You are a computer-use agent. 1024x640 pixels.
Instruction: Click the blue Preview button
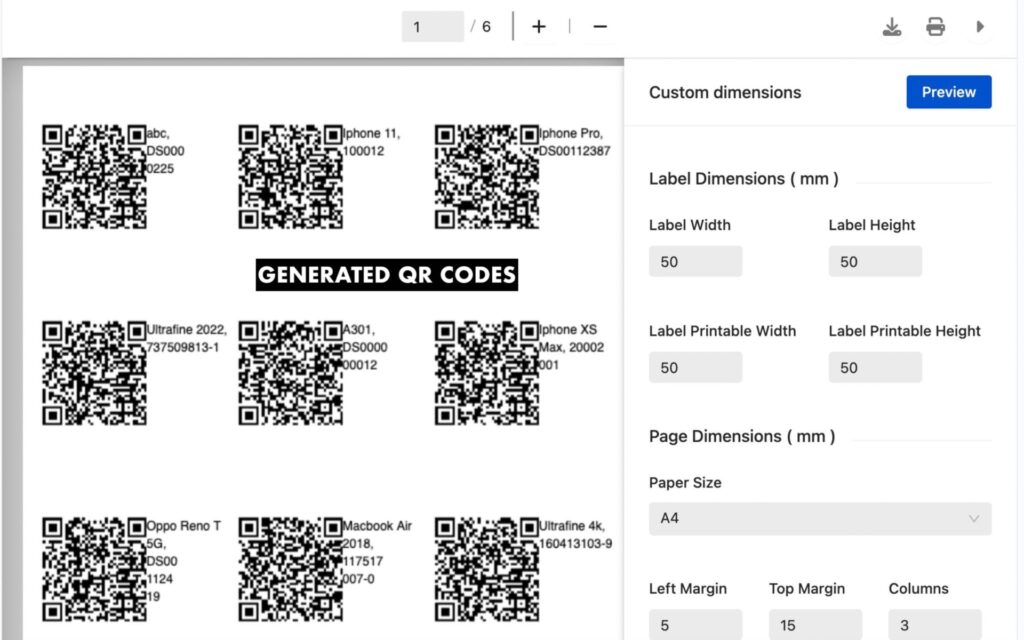[x=948, y=92]
